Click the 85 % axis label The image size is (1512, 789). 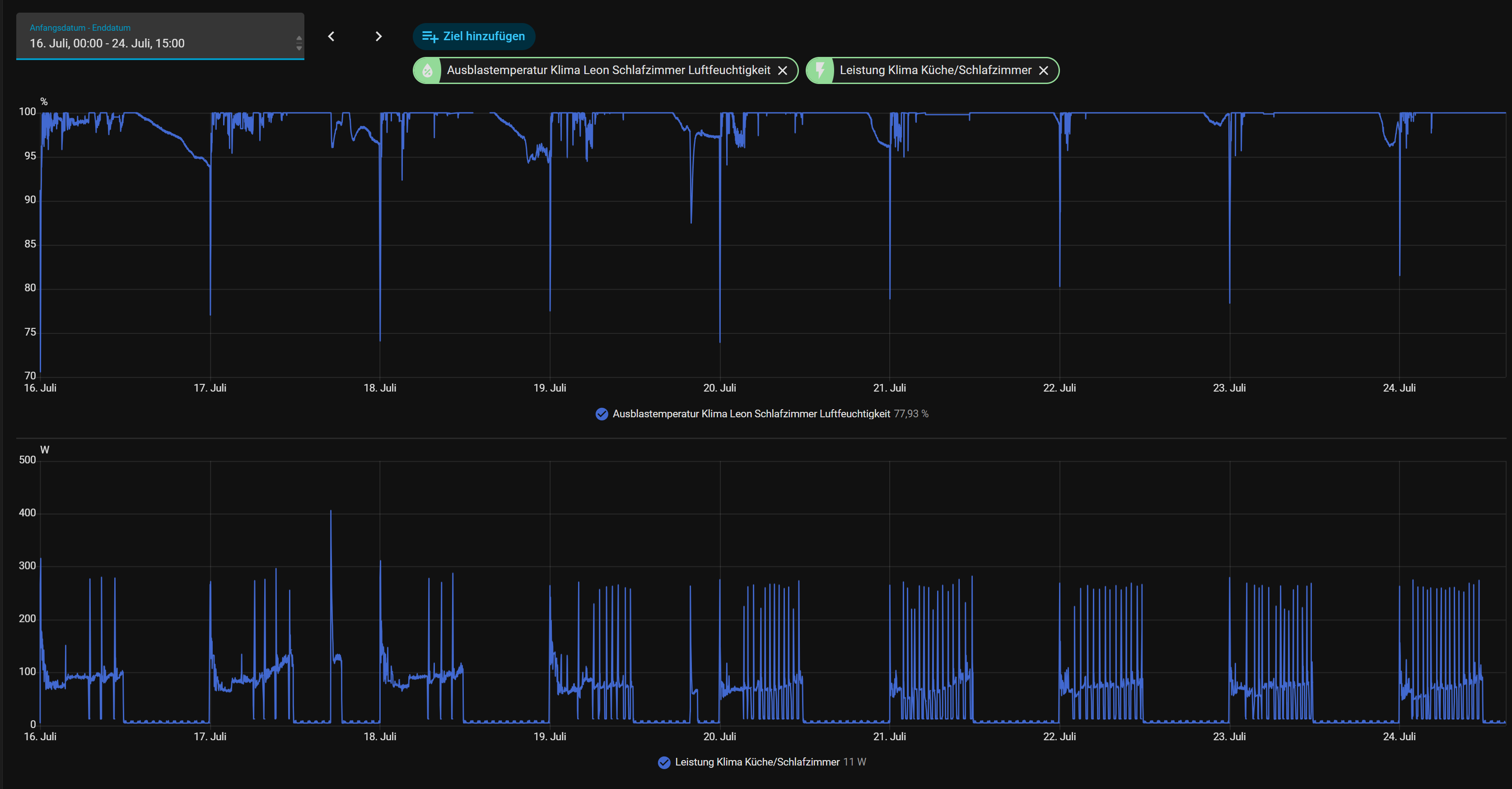pos(30,244)
